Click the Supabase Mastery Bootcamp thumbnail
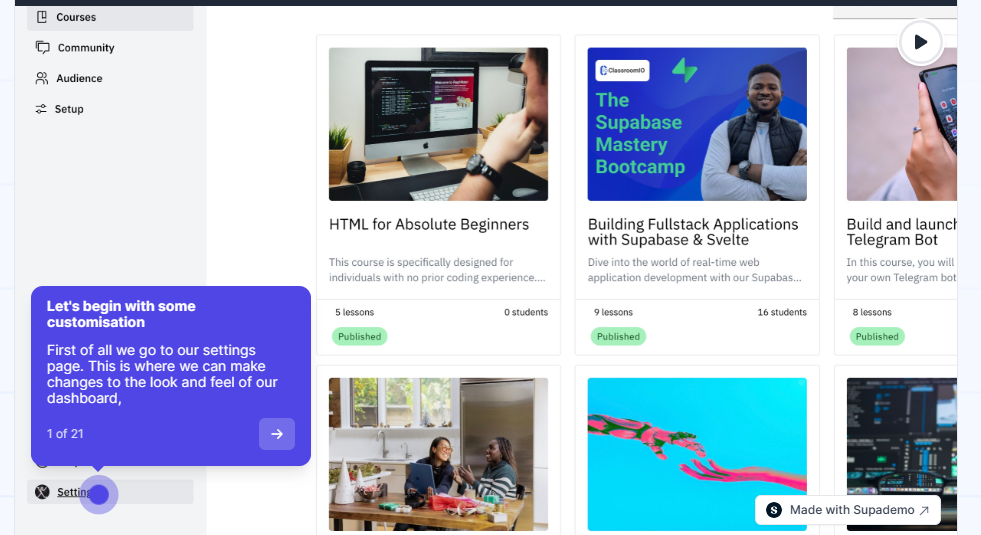 click(x=697, y=125)
